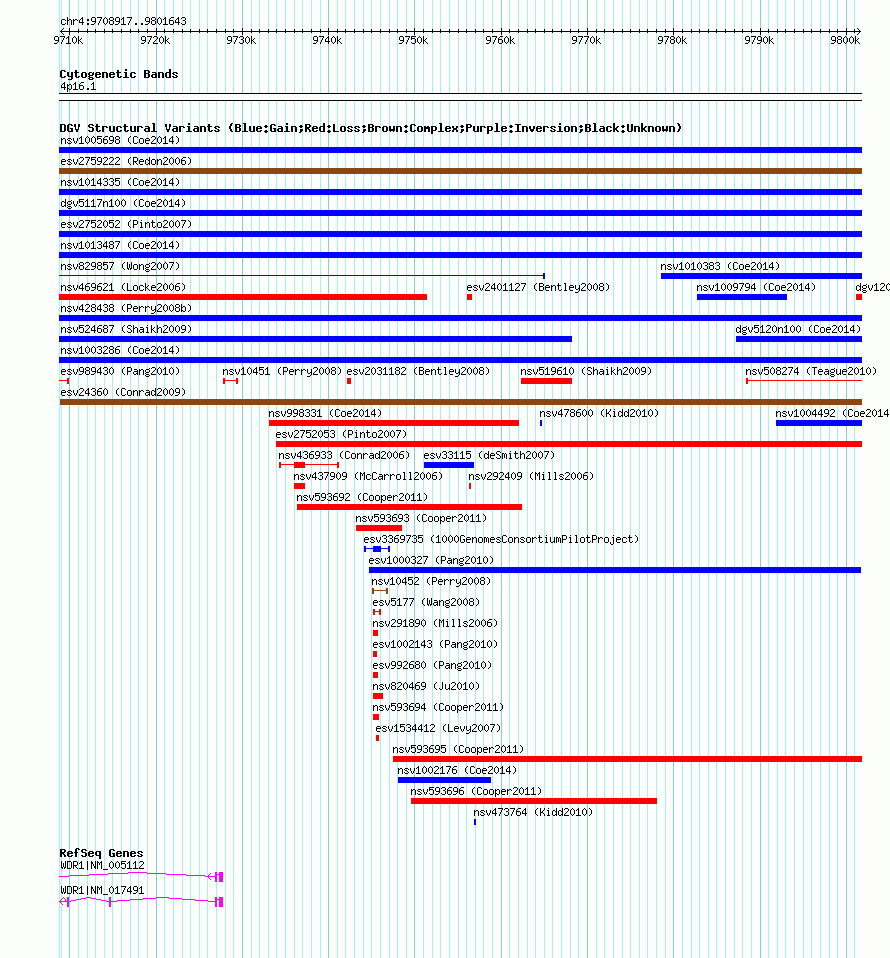Viewport: 890px width, 958px height.
Task: Click the 9710k ruler position label
Action: point(68,40)
